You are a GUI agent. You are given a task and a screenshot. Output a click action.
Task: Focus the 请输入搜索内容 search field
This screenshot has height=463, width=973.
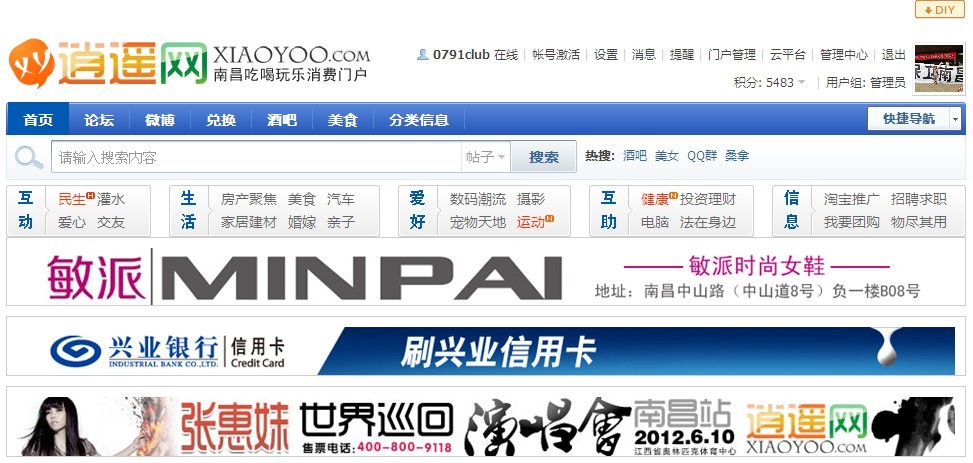(256, 157)
